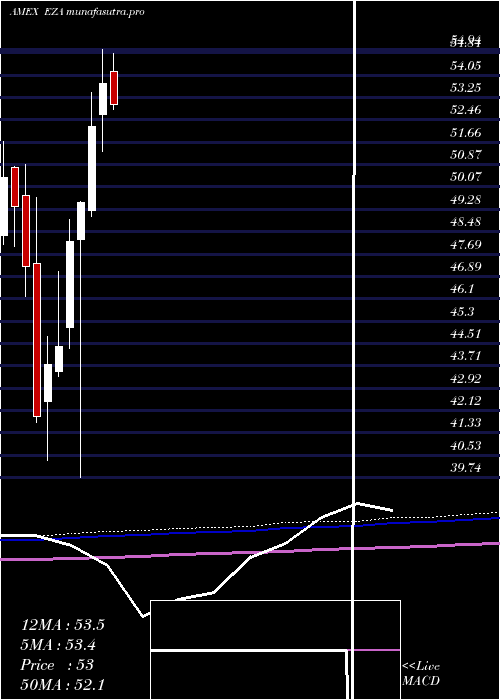This screenshot has height=700, width=500.
Task: Click the 12MA : 53.5 readout
Action: tap(63, 625)
